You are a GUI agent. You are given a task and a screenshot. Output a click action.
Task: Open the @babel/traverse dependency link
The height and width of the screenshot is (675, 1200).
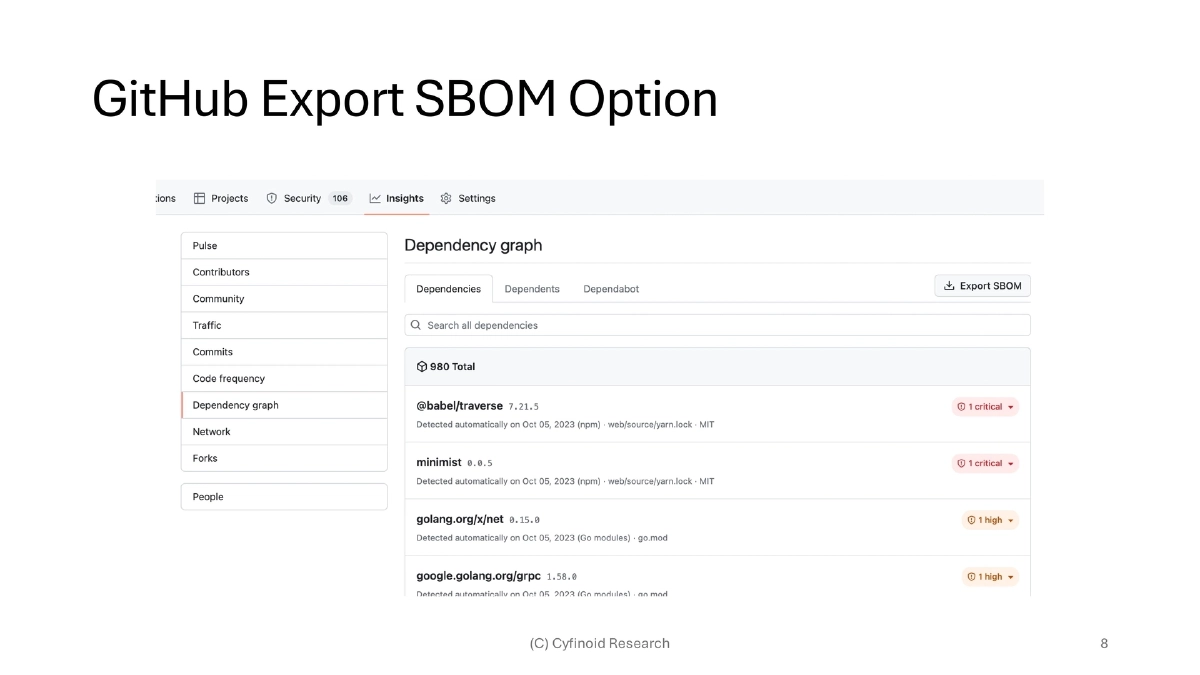[x=459, y=406]
